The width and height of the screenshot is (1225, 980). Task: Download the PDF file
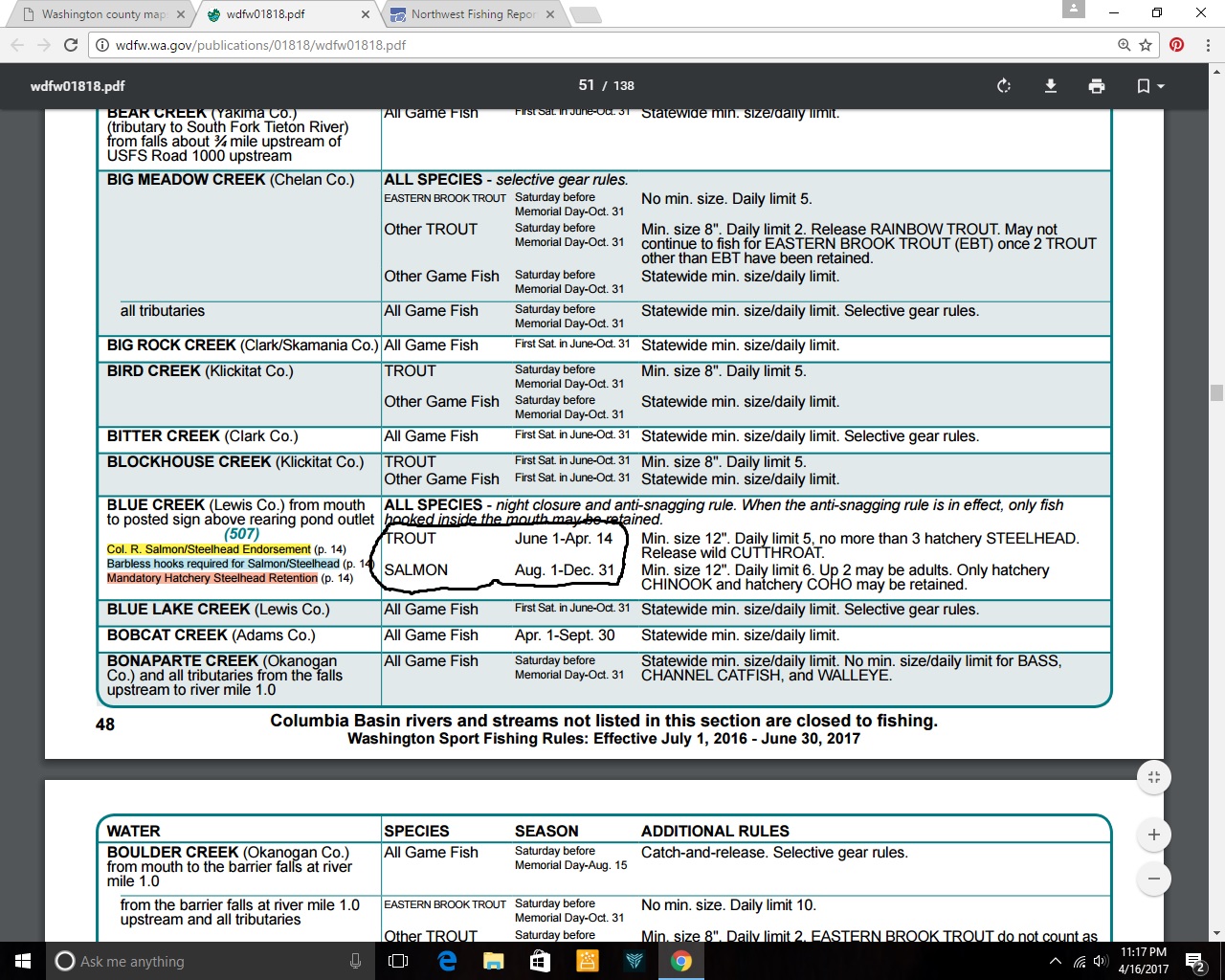tap(1050, 86)
